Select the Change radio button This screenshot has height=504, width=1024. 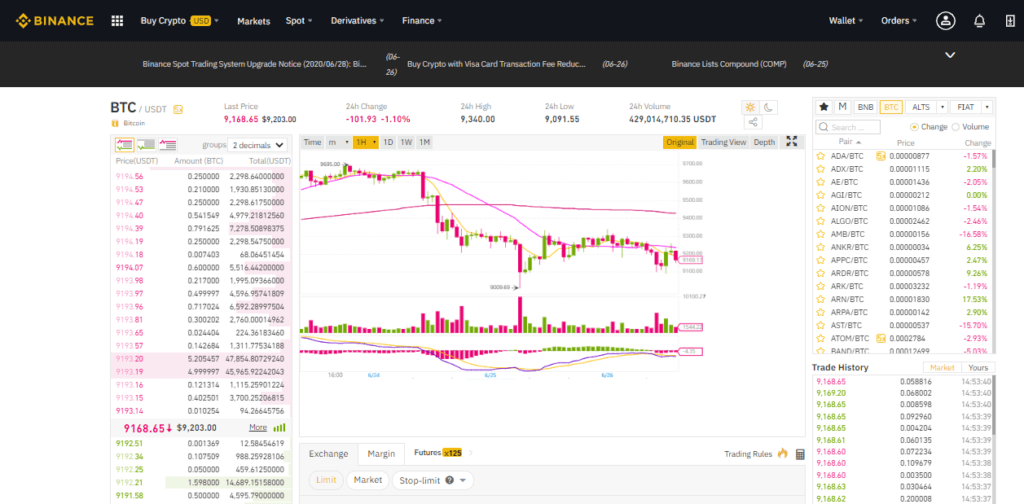click(914, 127)
